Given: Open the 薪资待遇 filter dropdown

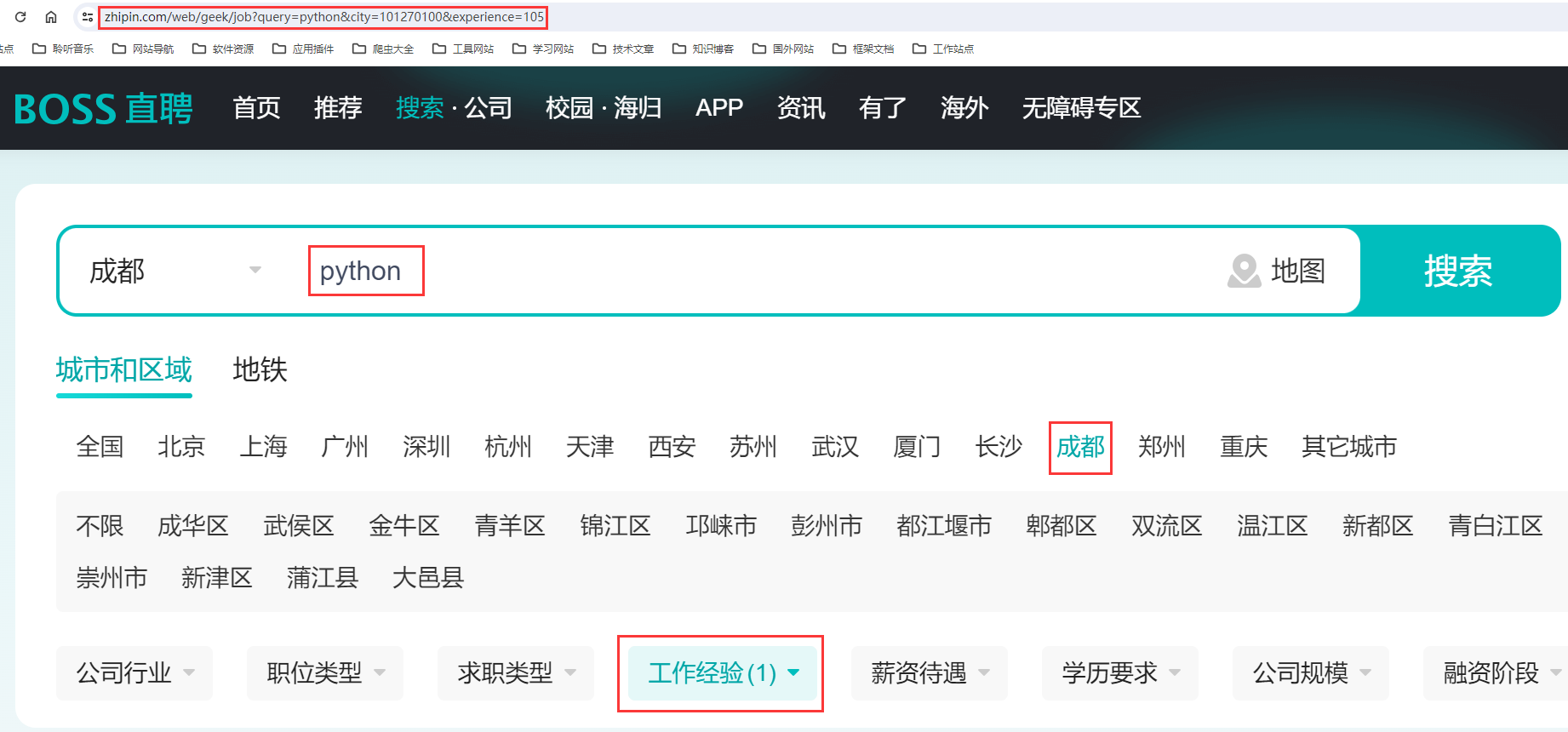Looking at the screenshot, I should (929, 673).
